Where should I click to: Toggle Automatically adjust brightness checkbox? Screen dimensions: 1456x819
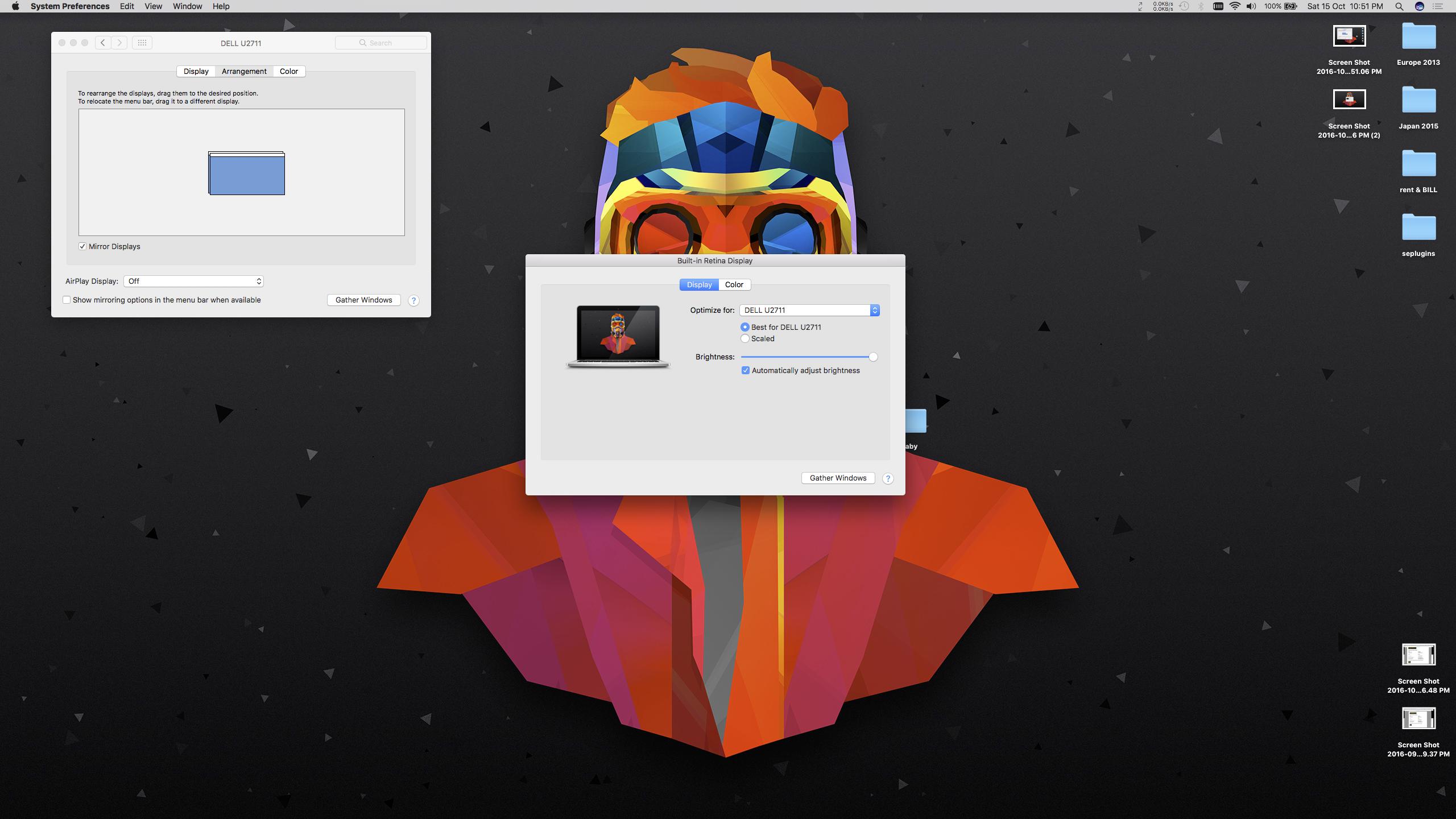click(x=746, y=370)
